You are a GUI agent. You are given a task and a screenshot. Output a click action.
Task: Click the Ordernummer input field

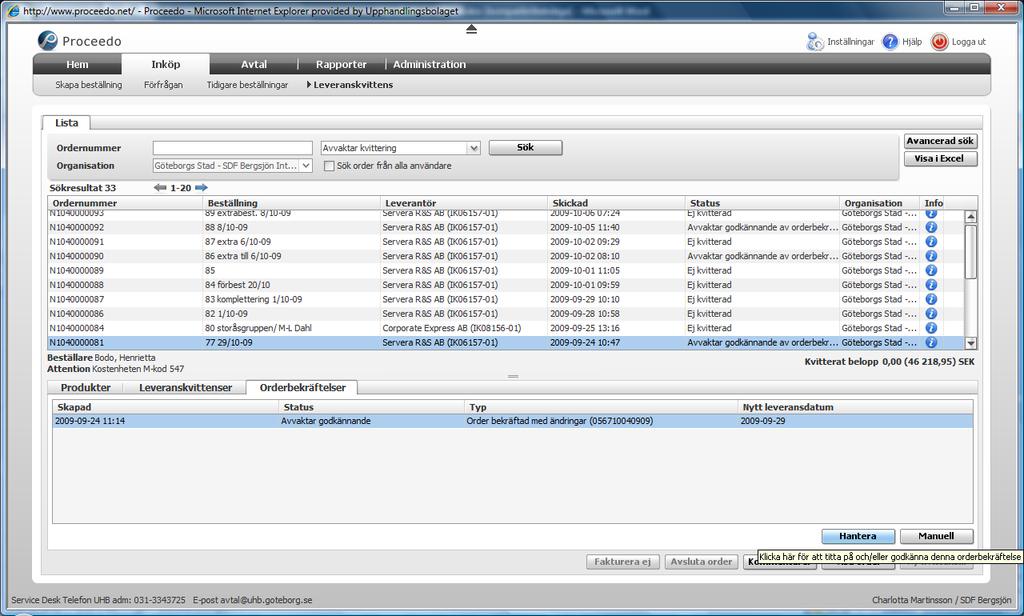232,148
